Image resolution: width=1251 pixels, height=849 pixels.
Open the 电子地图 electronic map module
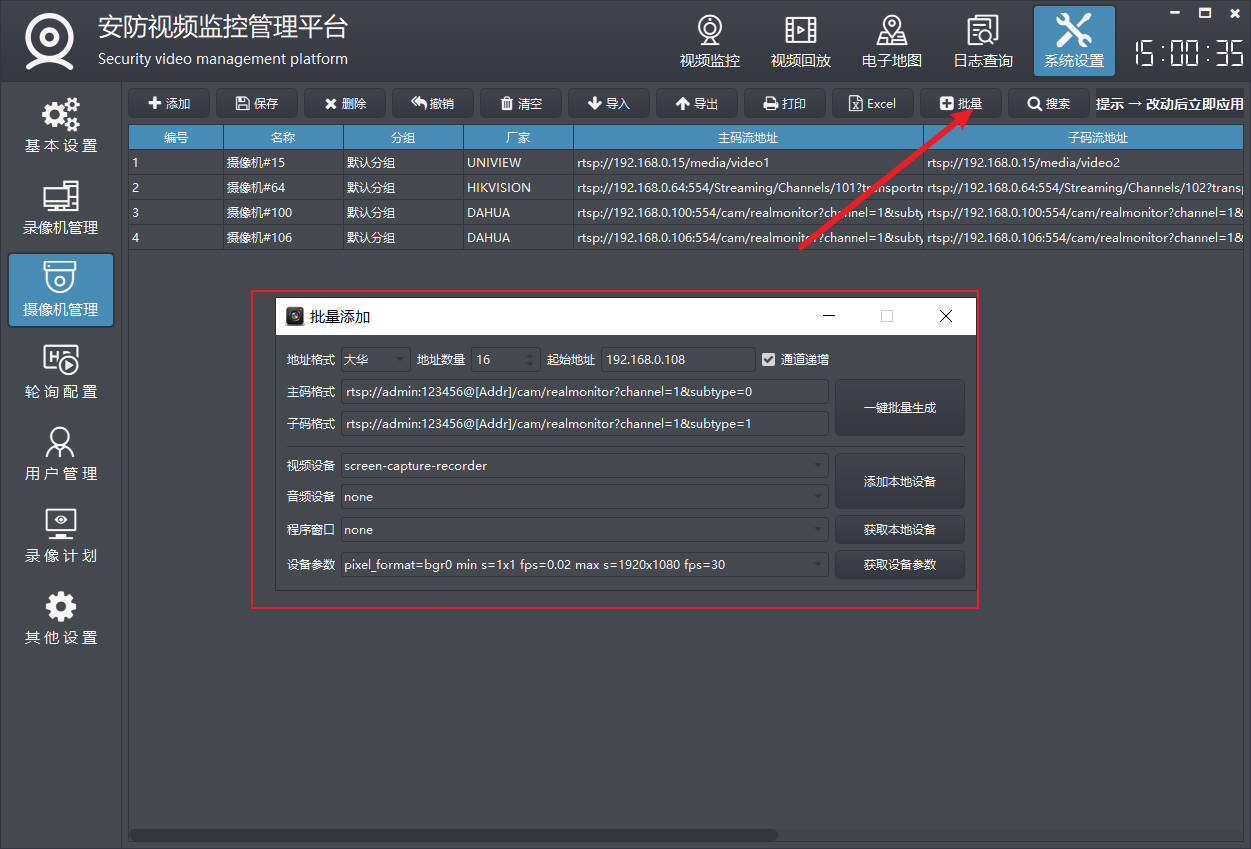[x=891, y=41]
